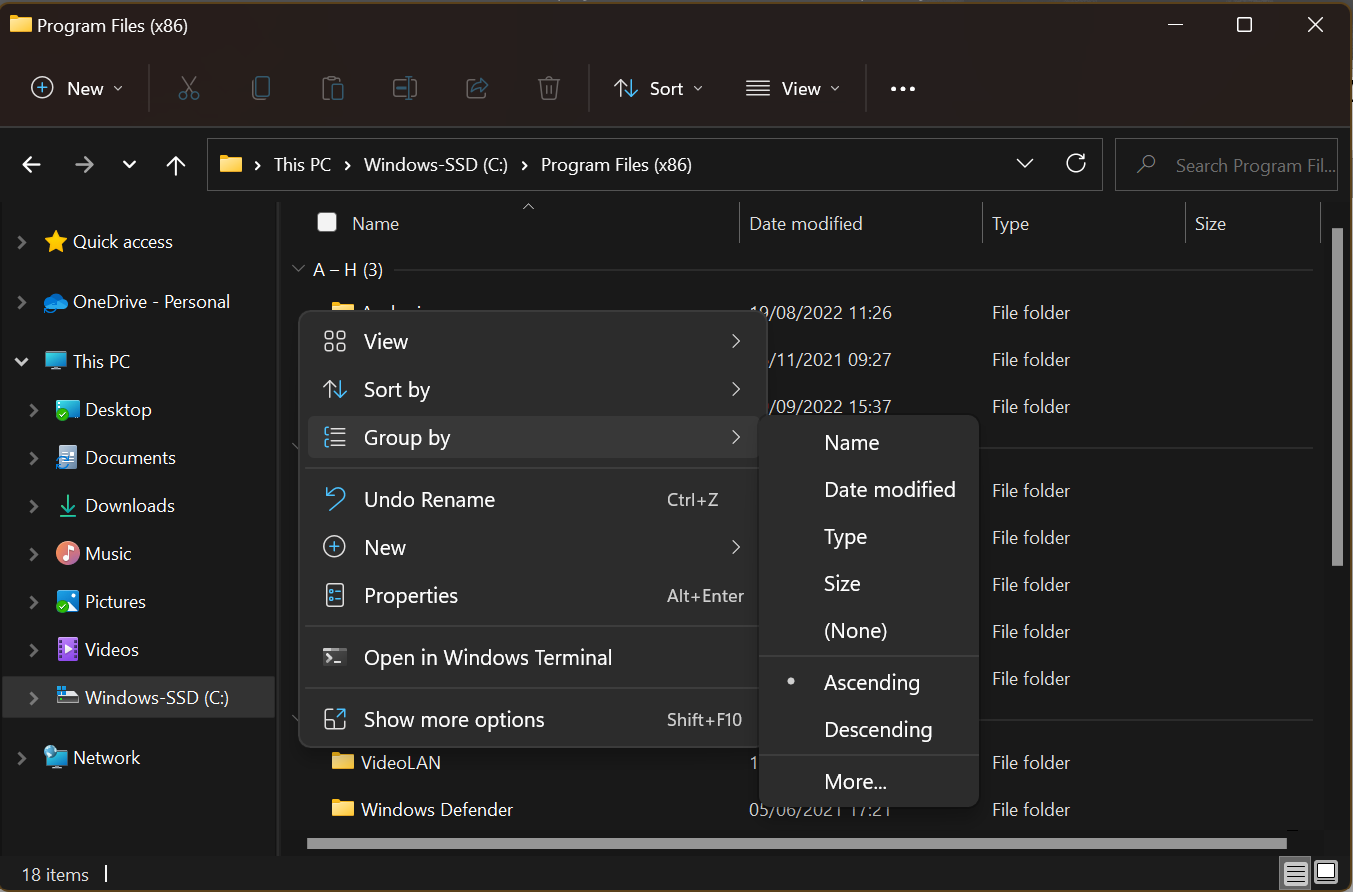Tick the select all items checkbox
The height and width of the screenshot is (892, 1353).
[327, 223]
